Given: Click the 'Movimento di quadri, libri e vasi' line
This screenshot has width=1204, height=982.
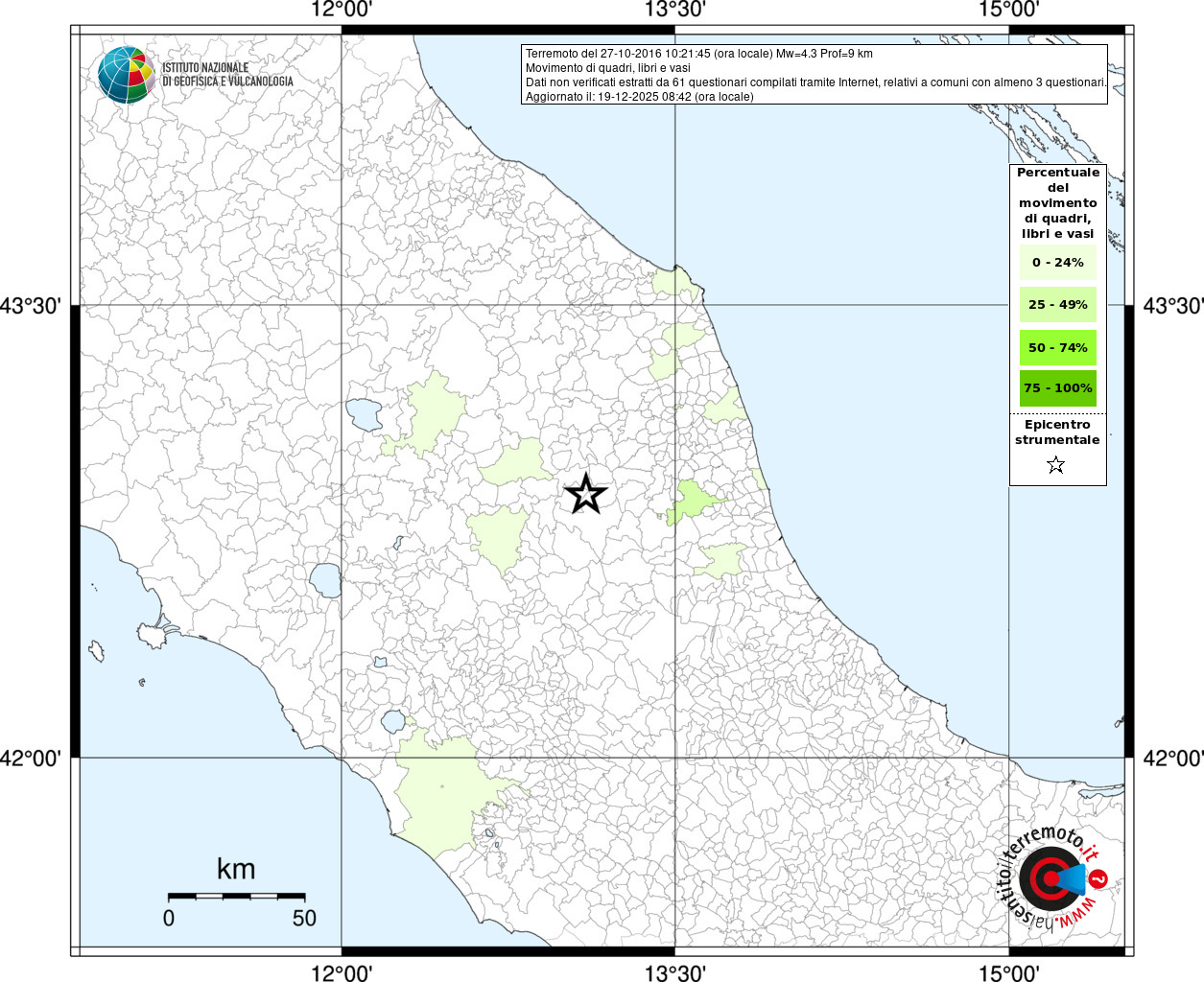Looking at the screenshot, I should coord(608,68).
